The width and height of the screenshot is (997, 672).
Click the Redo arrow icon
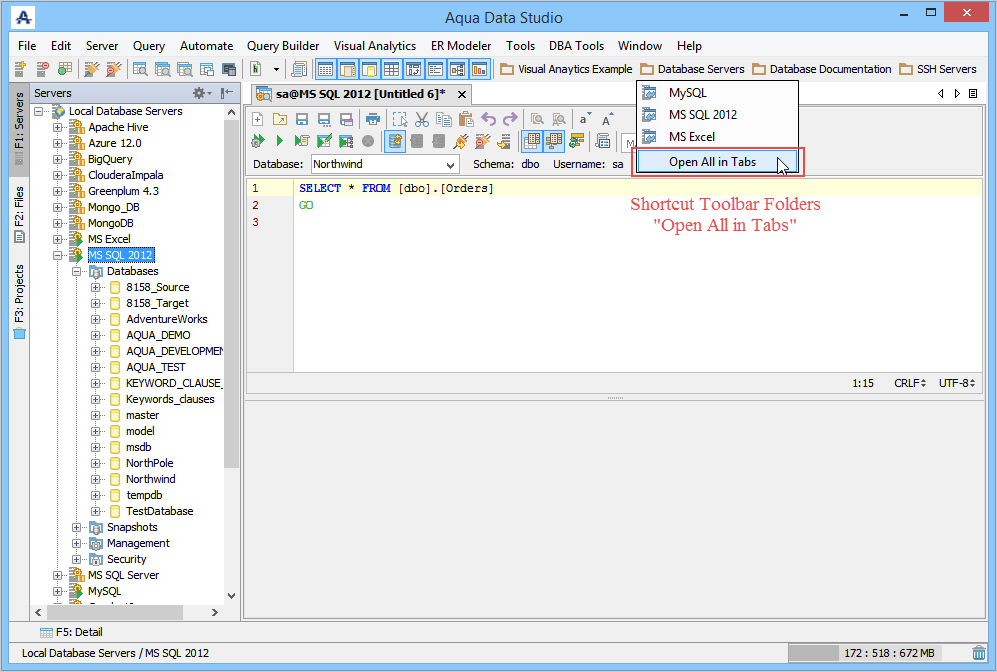click(510, 119)
